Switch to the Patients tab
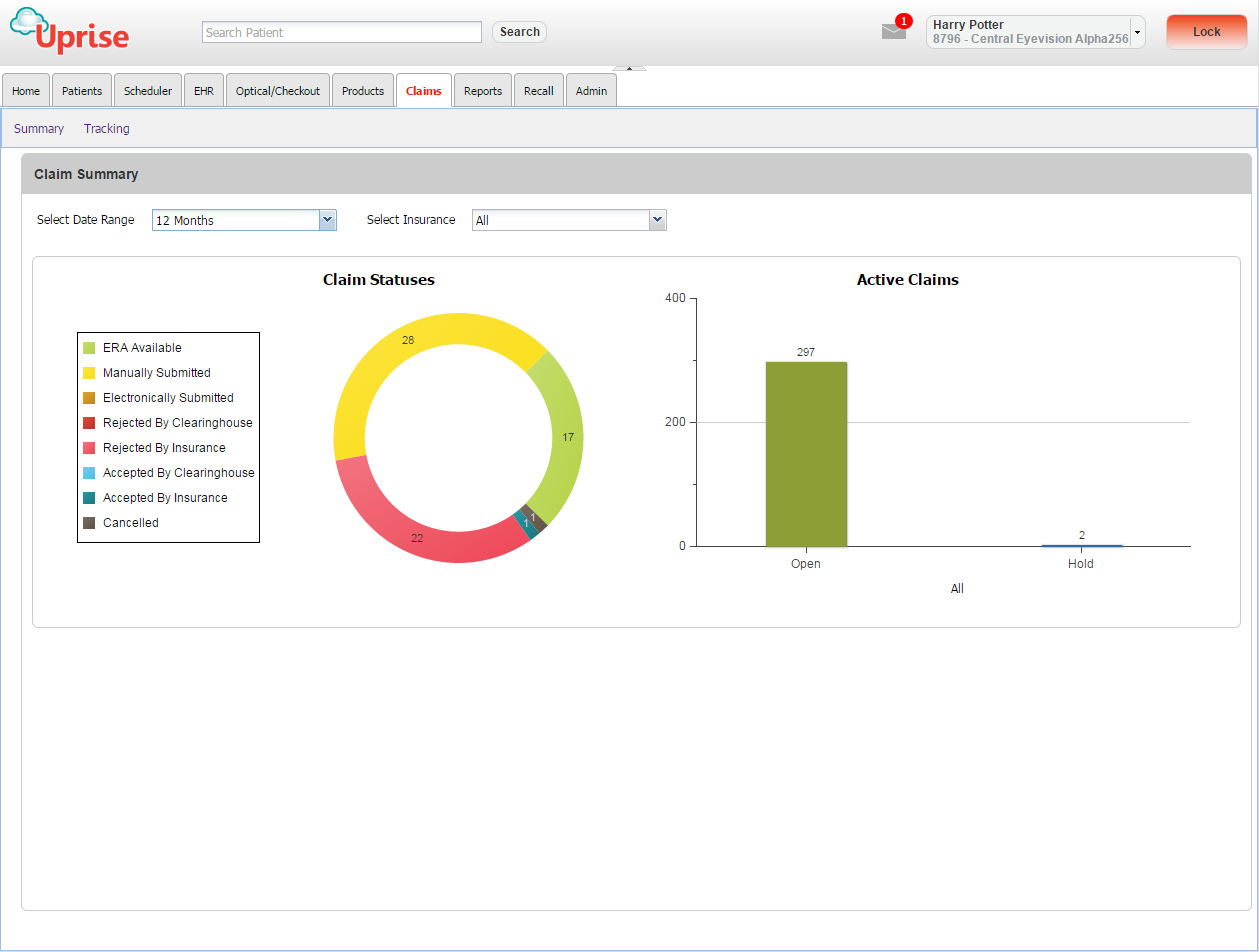Screen dimensions: 1259x952 [x=81, y=90]
